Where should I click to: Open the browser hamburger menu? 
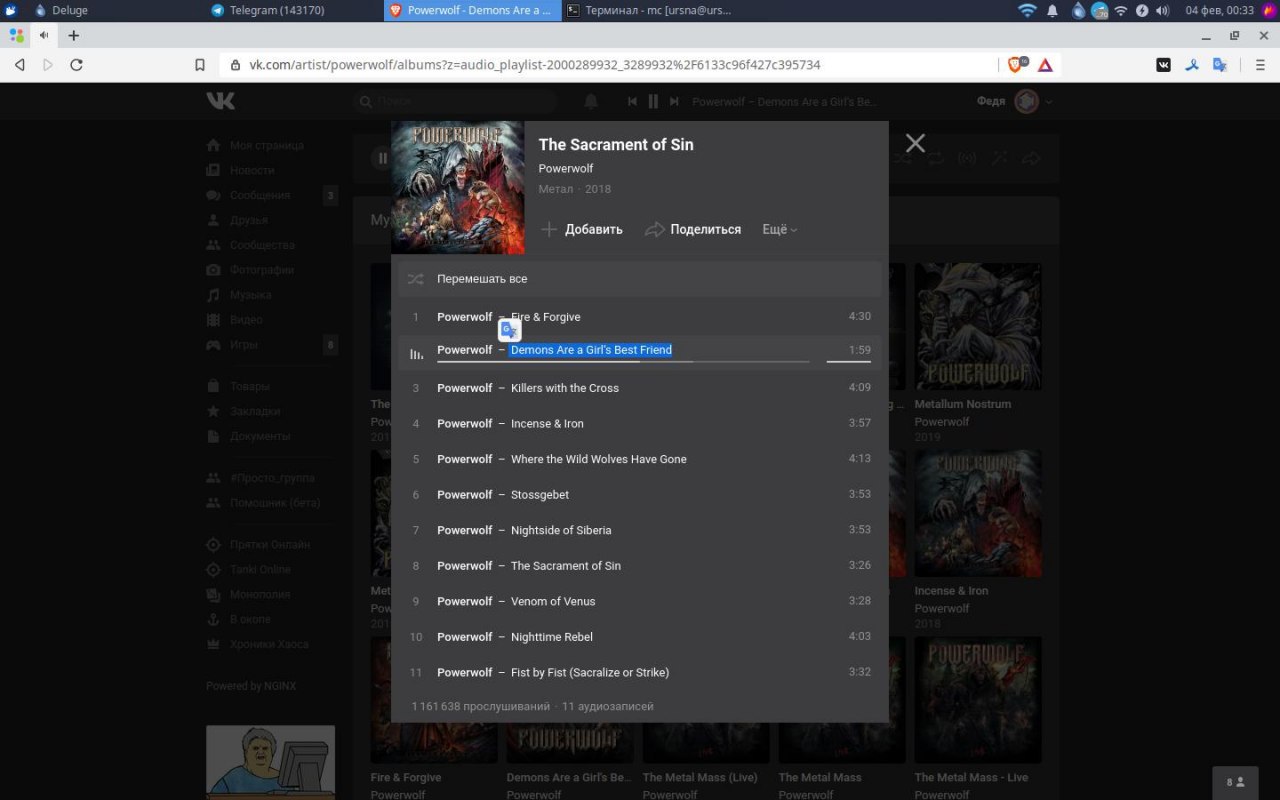[1260, 65]
